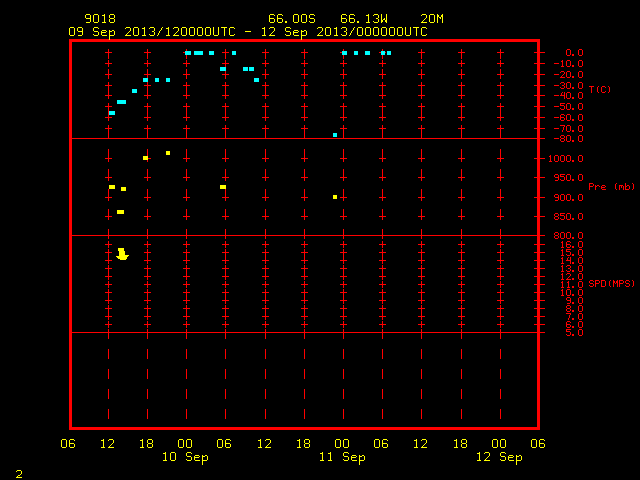640x480 pixels.
Task: Click the 66.13W longitude label
Action: click(x=364, y=19)
